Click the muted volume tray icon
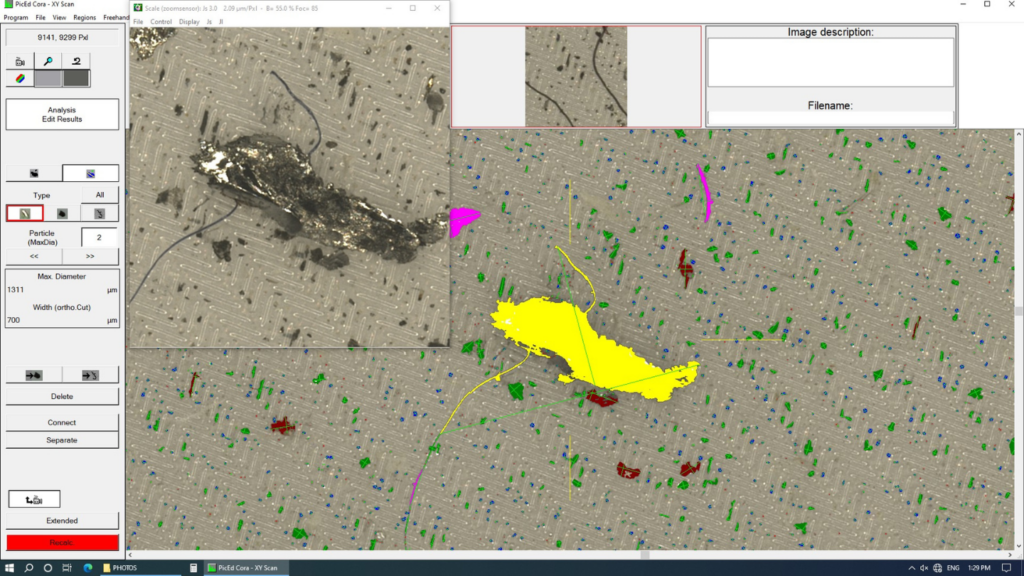Image resolution: width=1024 pixels, height=576 pixels. (x=924, y=568)
